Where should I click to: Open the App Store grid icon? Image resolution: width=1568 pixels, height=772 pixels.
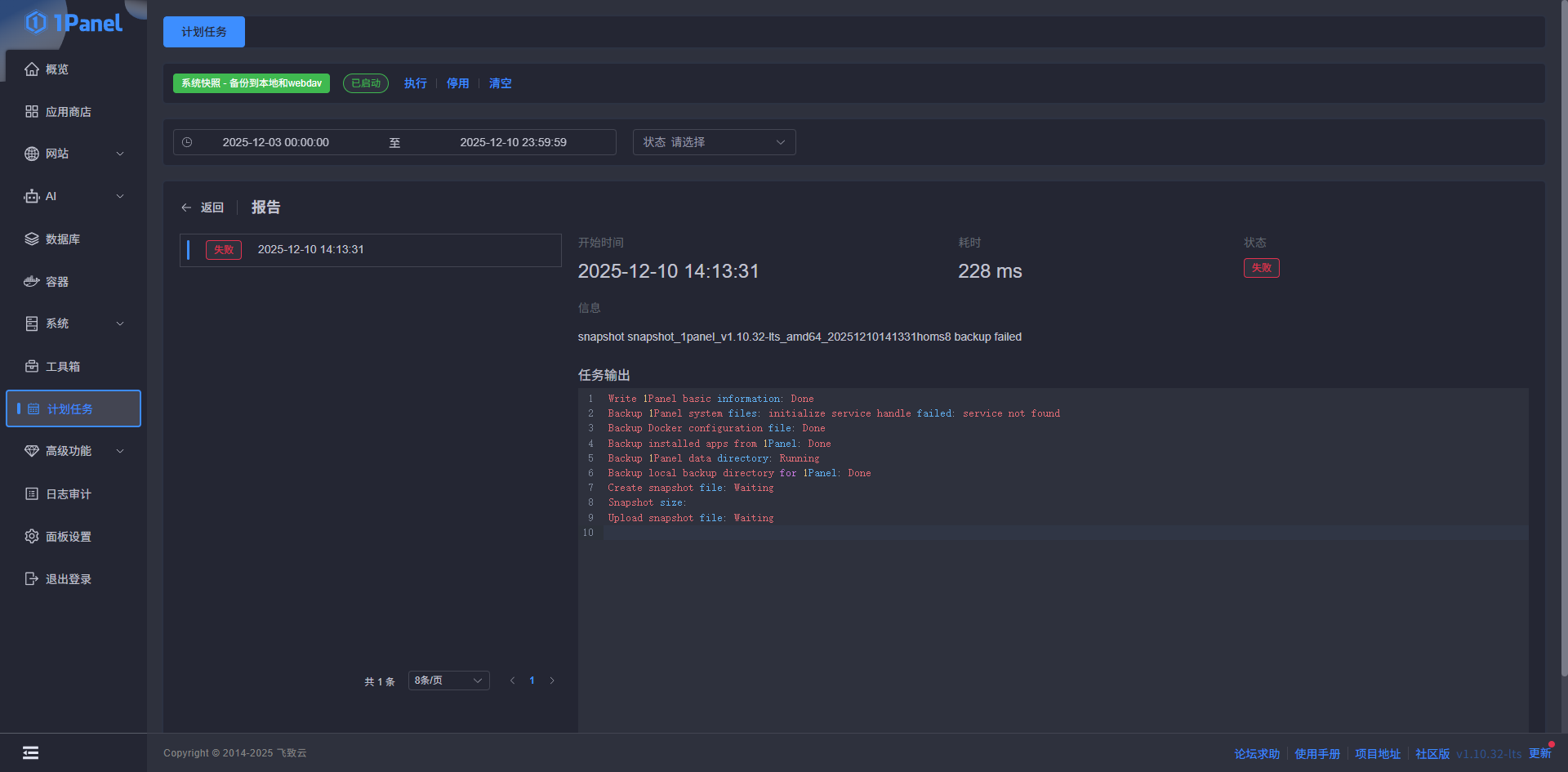(x=32, y=112)
